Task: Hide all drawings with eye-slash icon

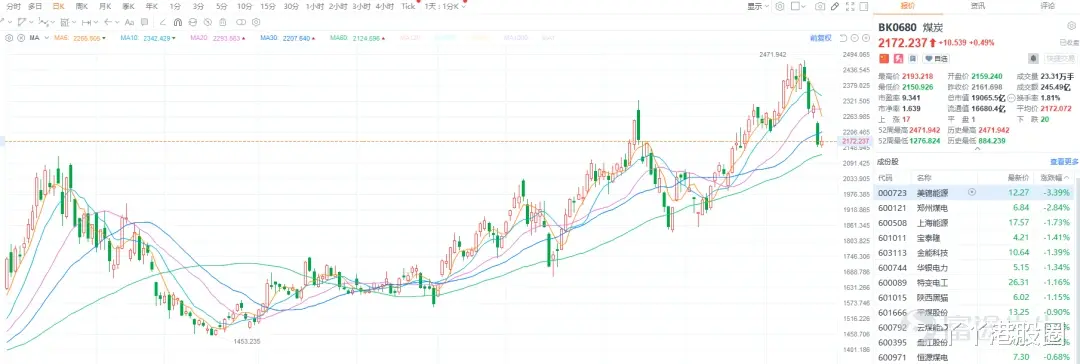Action: [208, 22]
